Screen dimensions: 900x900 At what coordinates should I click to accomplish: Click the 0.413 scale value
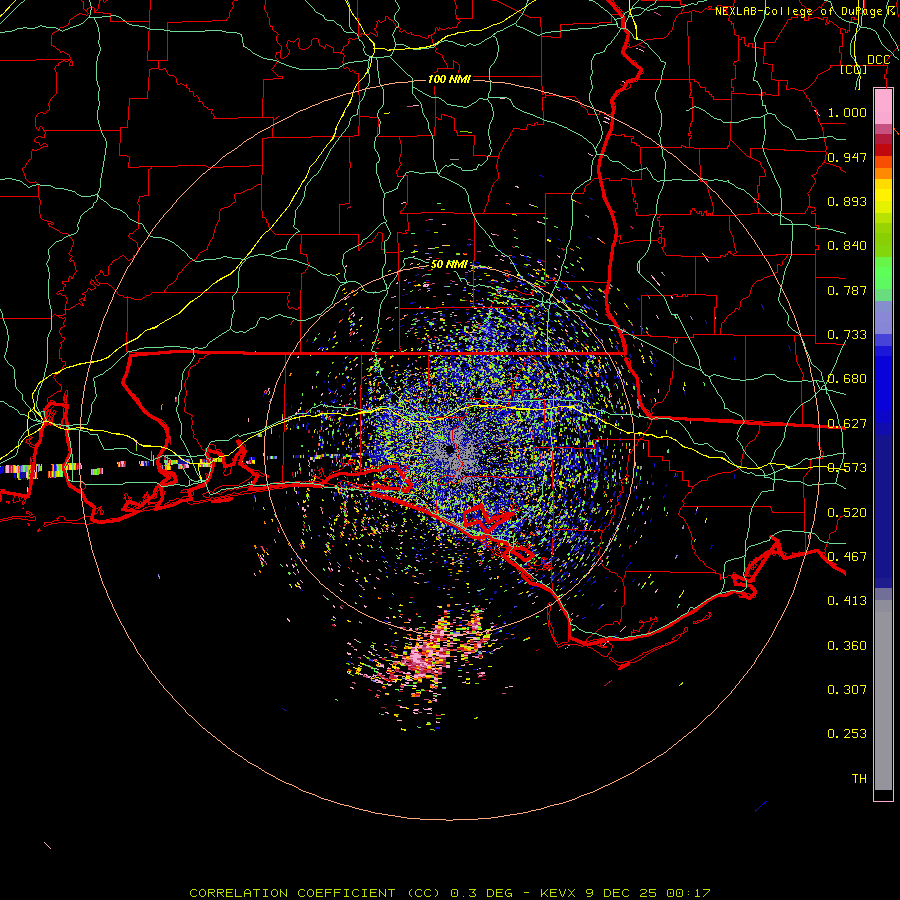(x=847, y=601)
